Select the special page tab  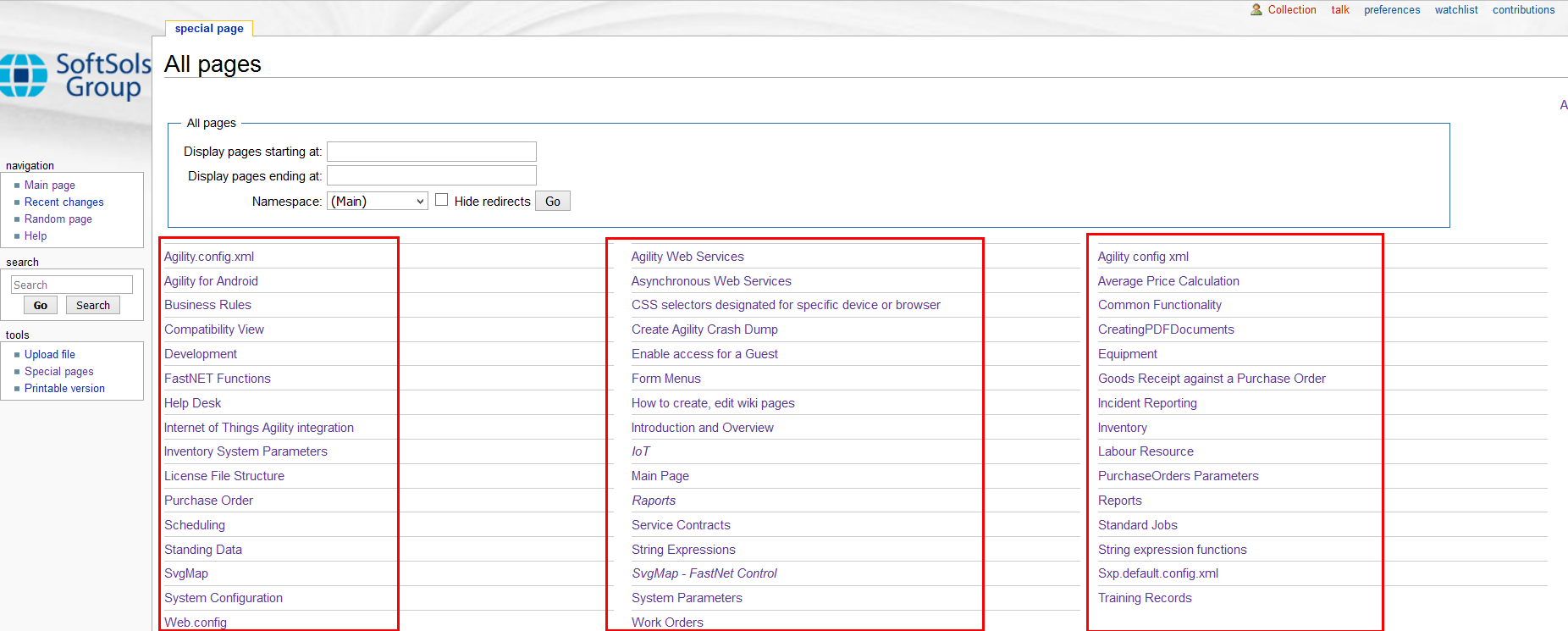[209, 29]
